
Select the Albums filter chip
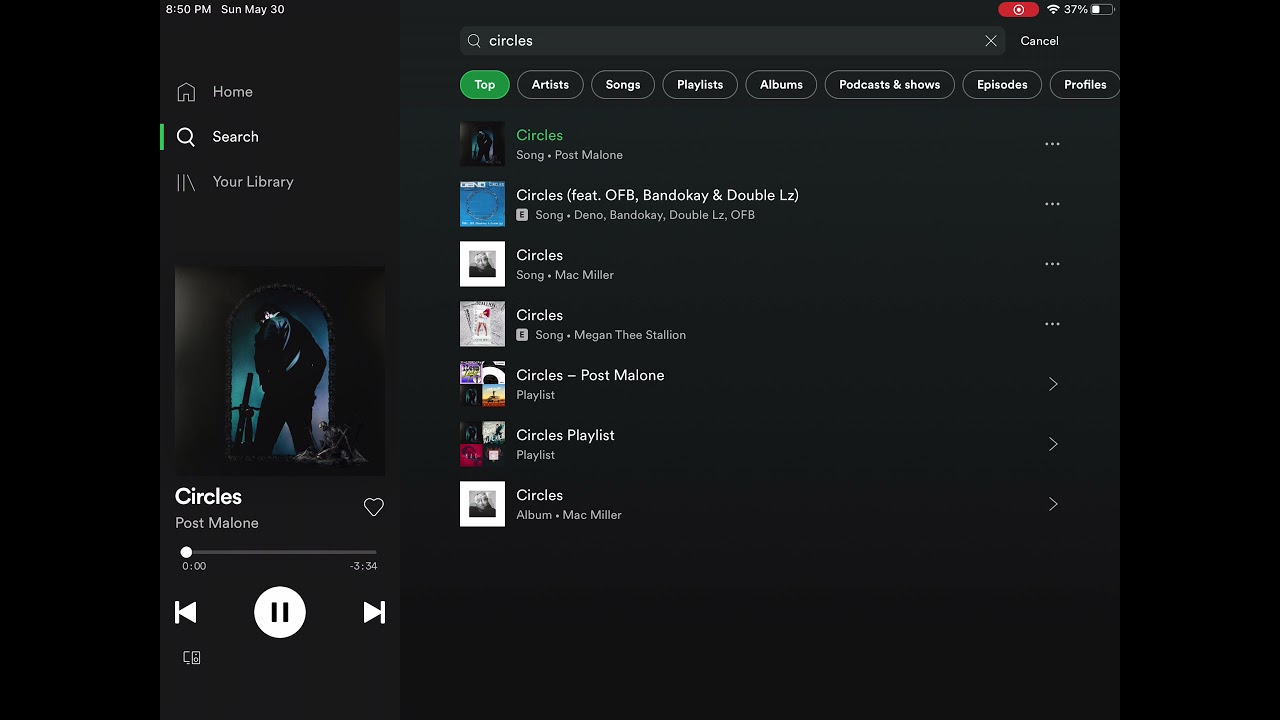click(x=781, y=85)
